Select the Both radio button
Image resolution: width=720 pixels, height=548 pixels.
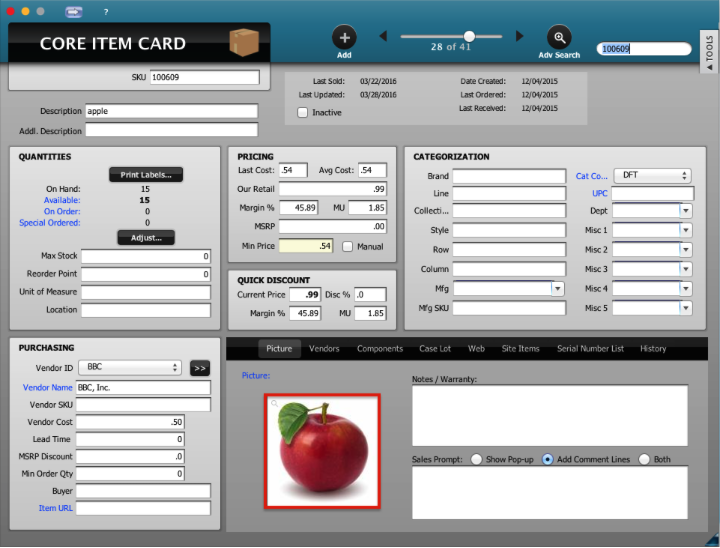[644, 459]
